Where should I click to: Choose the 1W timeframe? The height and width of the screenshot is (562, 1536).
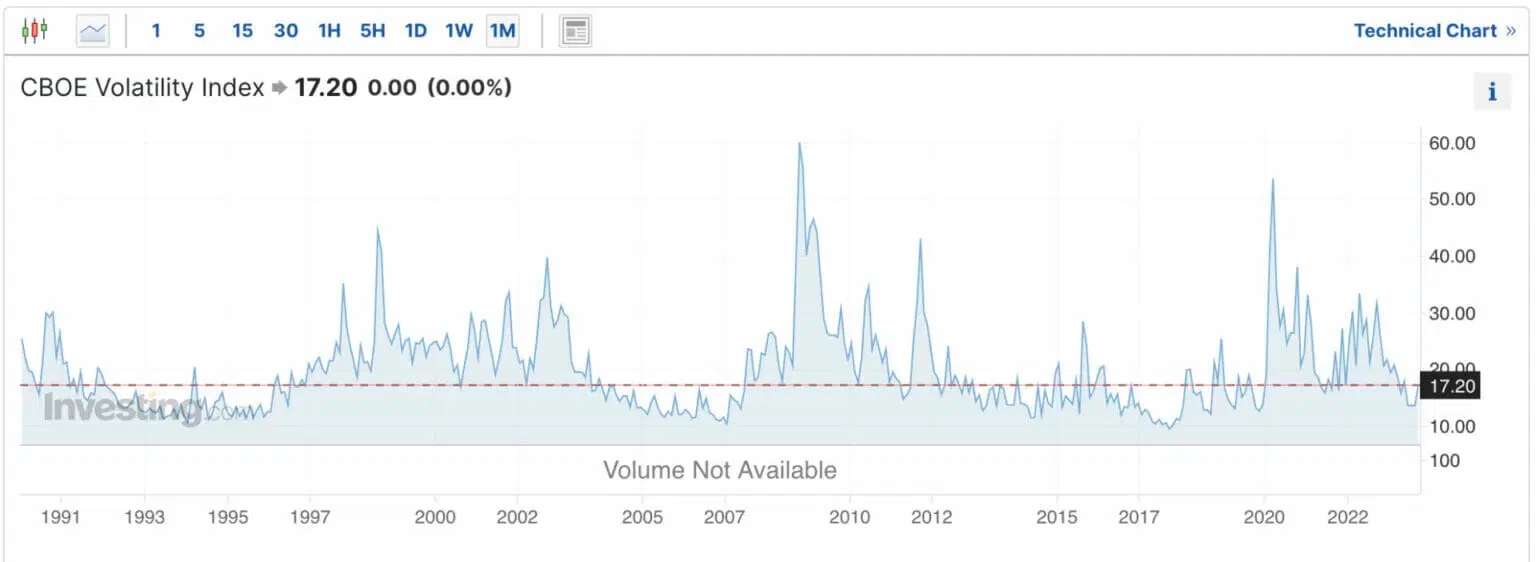click(459, 31)
